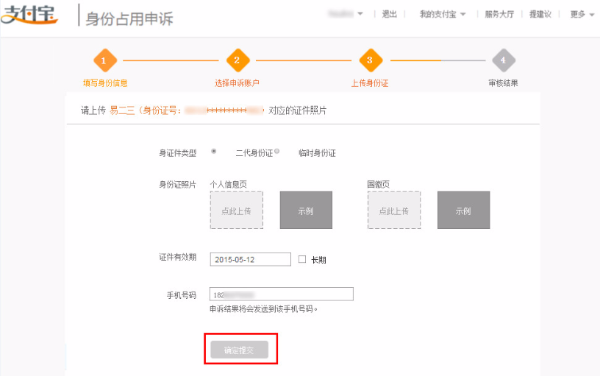Click the 证件有效期 date field
600x376 pixels.
250,259
